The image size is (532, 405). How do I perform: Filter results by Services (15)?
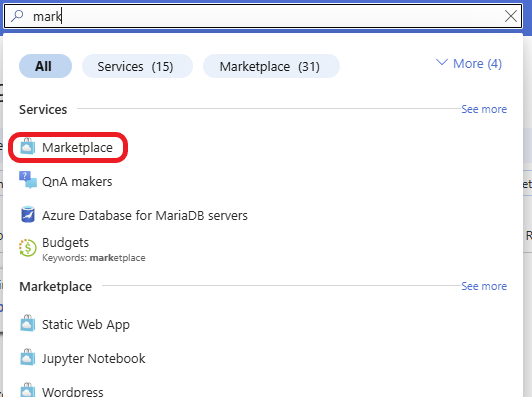(137, 66)
